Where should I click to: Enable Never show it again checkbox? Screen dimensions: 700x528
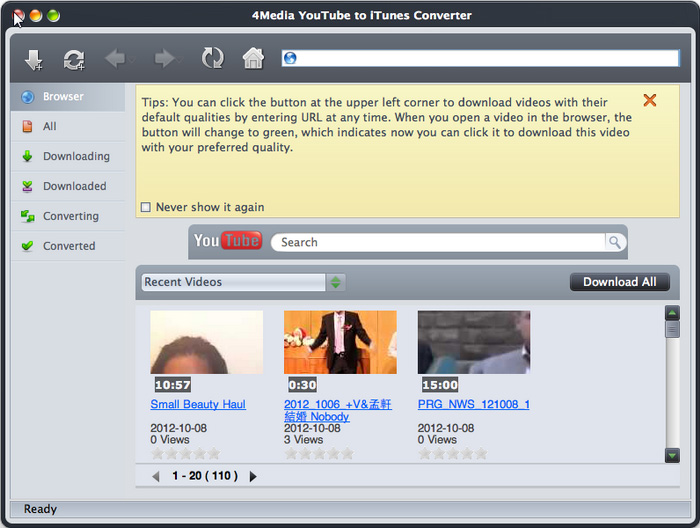click(146, 208)
